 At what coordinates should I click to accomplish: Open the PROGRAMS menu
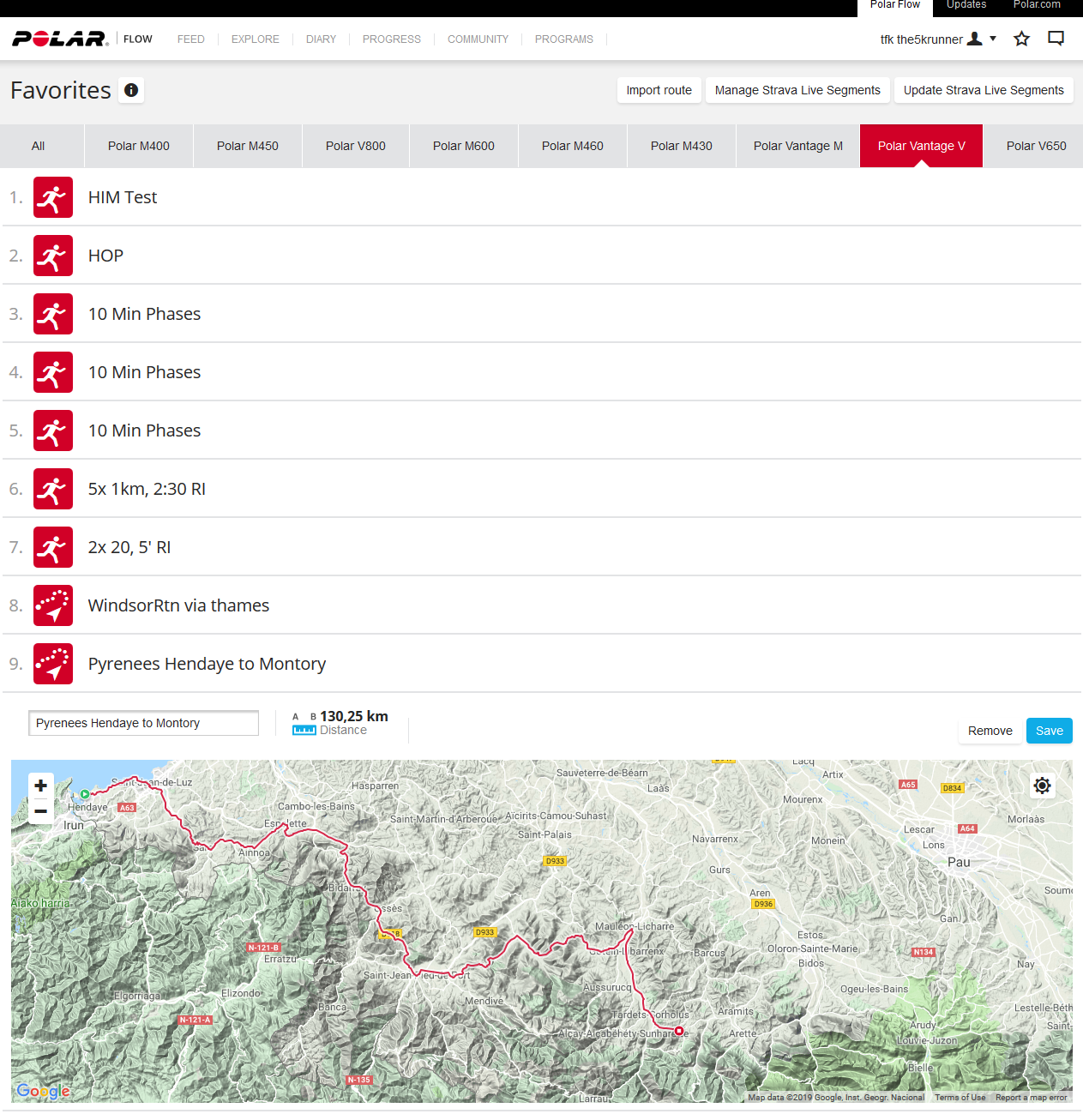click(564, 39)
